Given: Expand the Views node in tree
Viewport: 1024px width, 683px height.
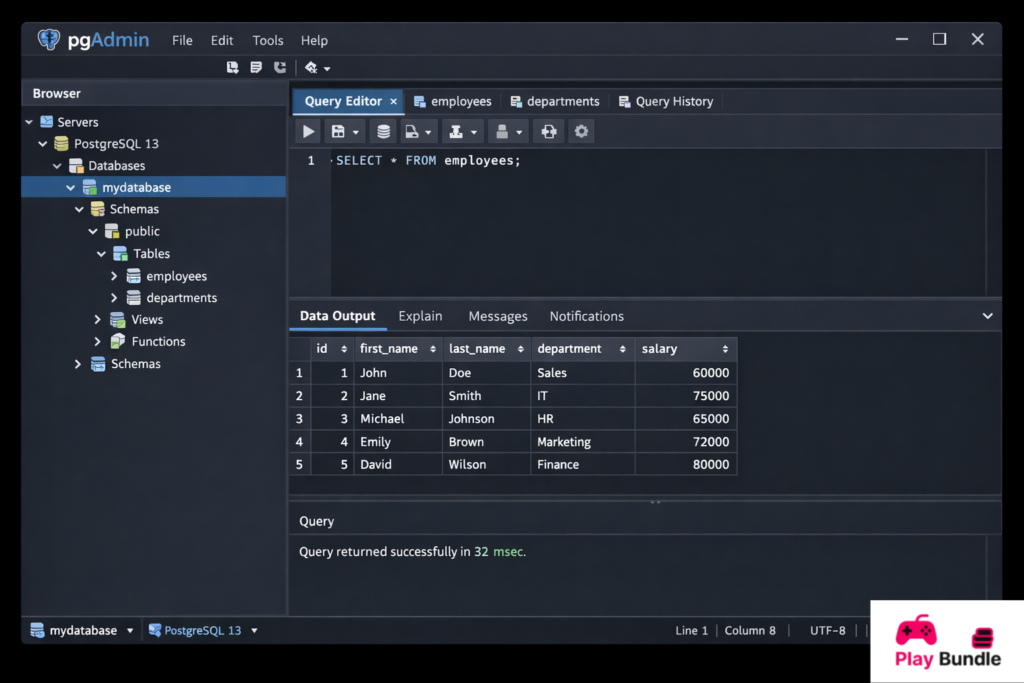Looking at the screenshot, I should pyautogui.click(x=98, y=320).
